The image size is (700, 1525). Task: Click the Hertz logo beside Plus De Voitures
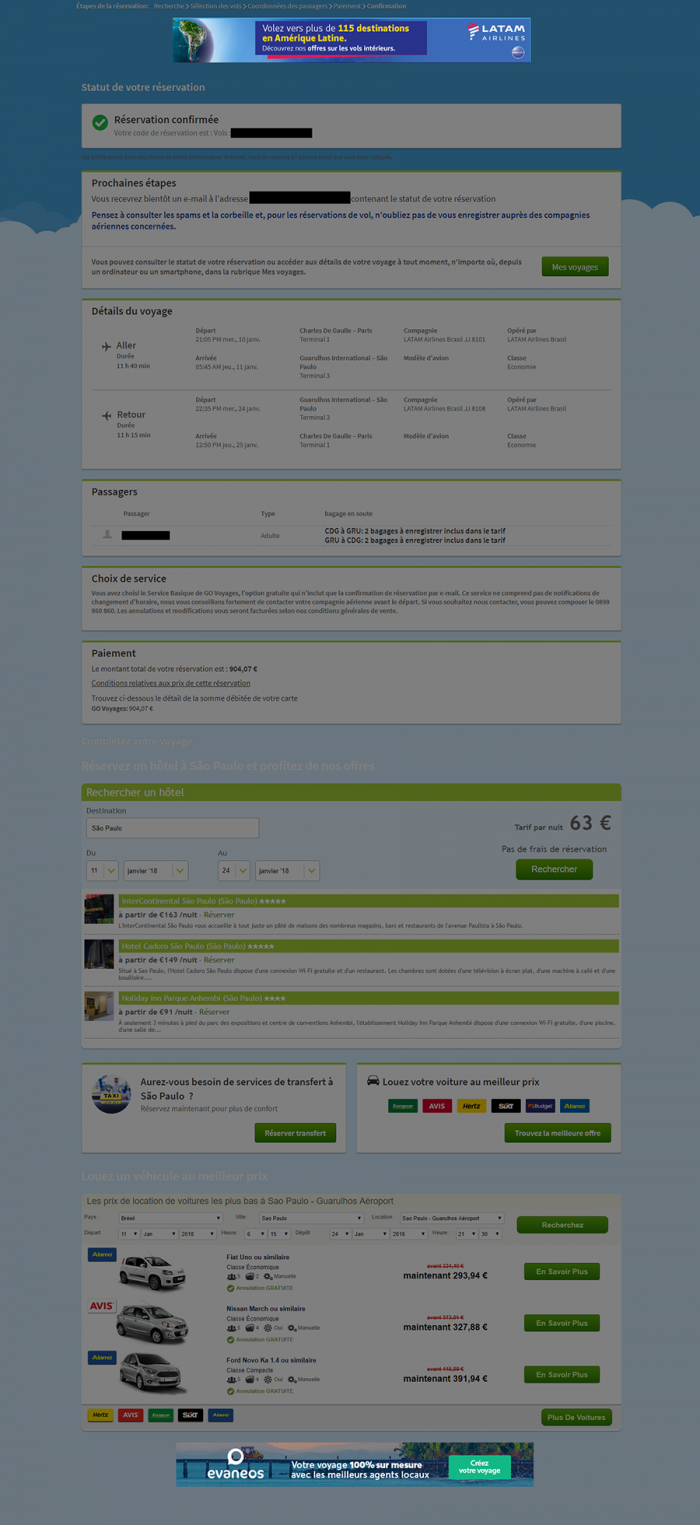[x=100, y=1415]
